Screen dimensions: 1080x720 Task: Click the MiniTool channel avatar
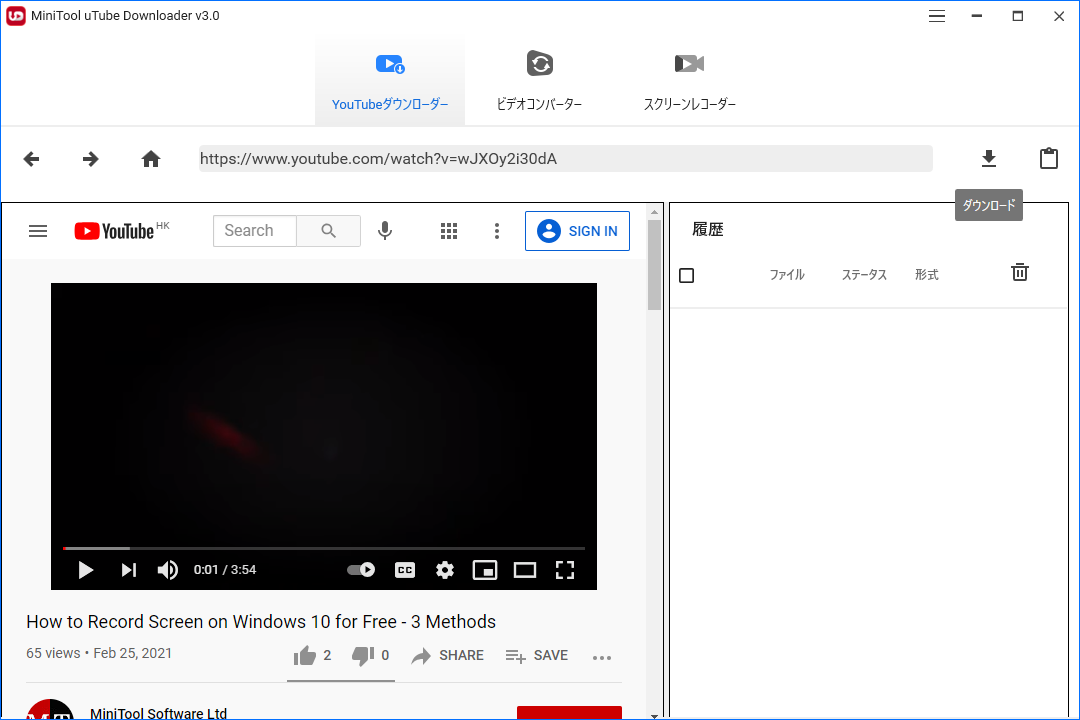(50, 709)
